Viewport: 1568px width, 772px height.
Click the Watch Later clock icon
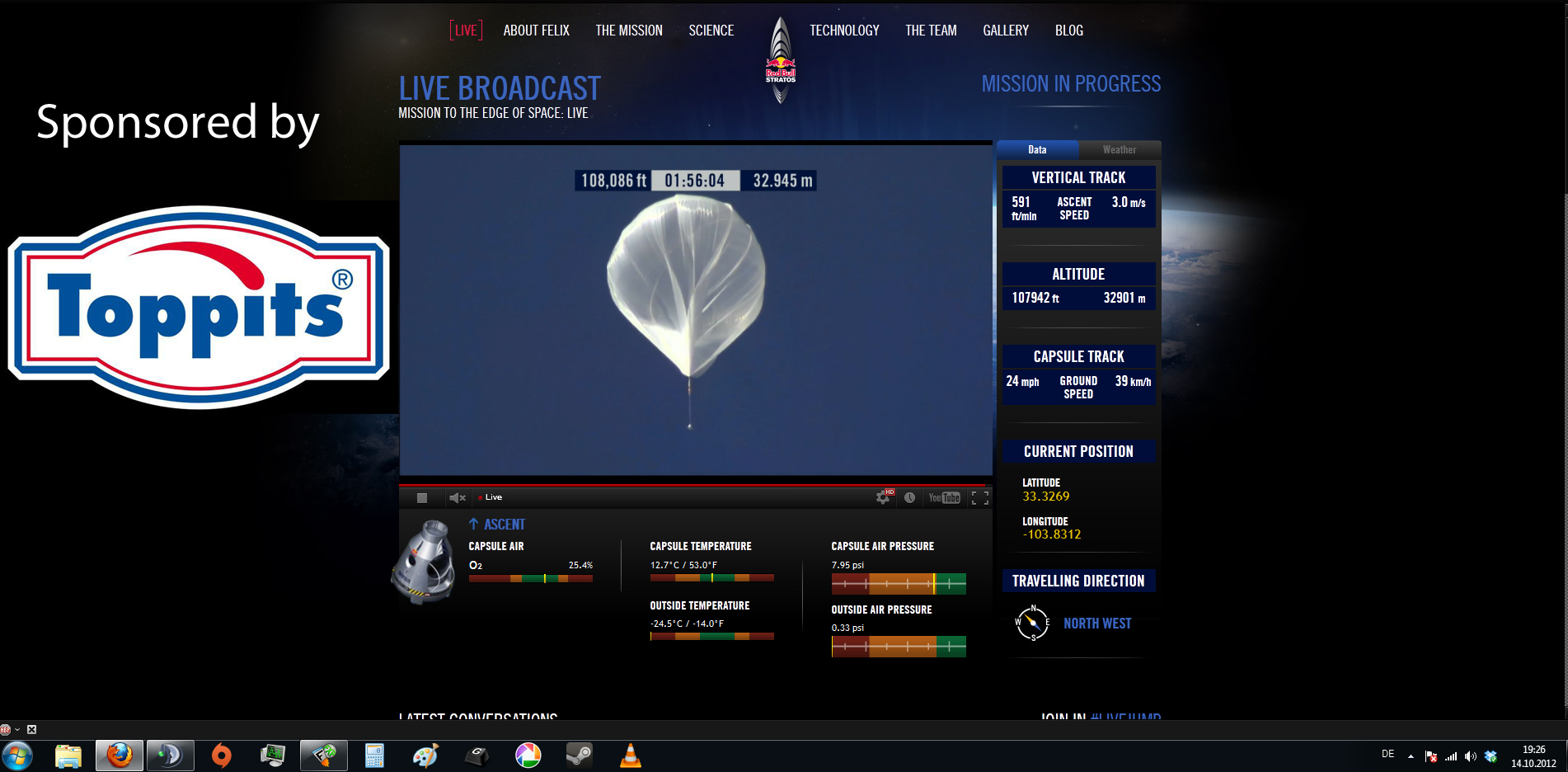click(x=909, y=497)
